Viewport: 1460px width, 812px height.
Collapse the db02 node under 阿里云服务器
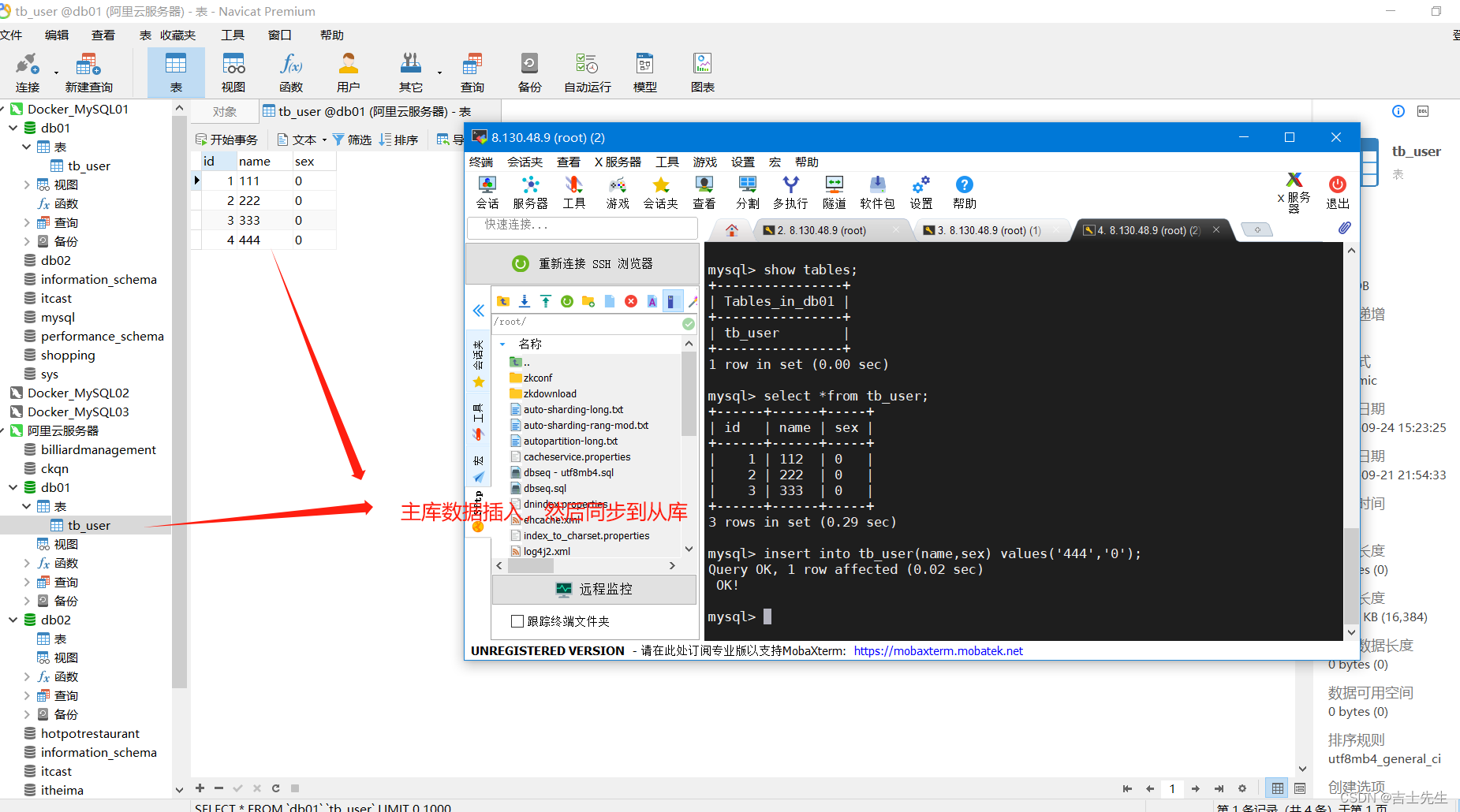tap(13, 620)
